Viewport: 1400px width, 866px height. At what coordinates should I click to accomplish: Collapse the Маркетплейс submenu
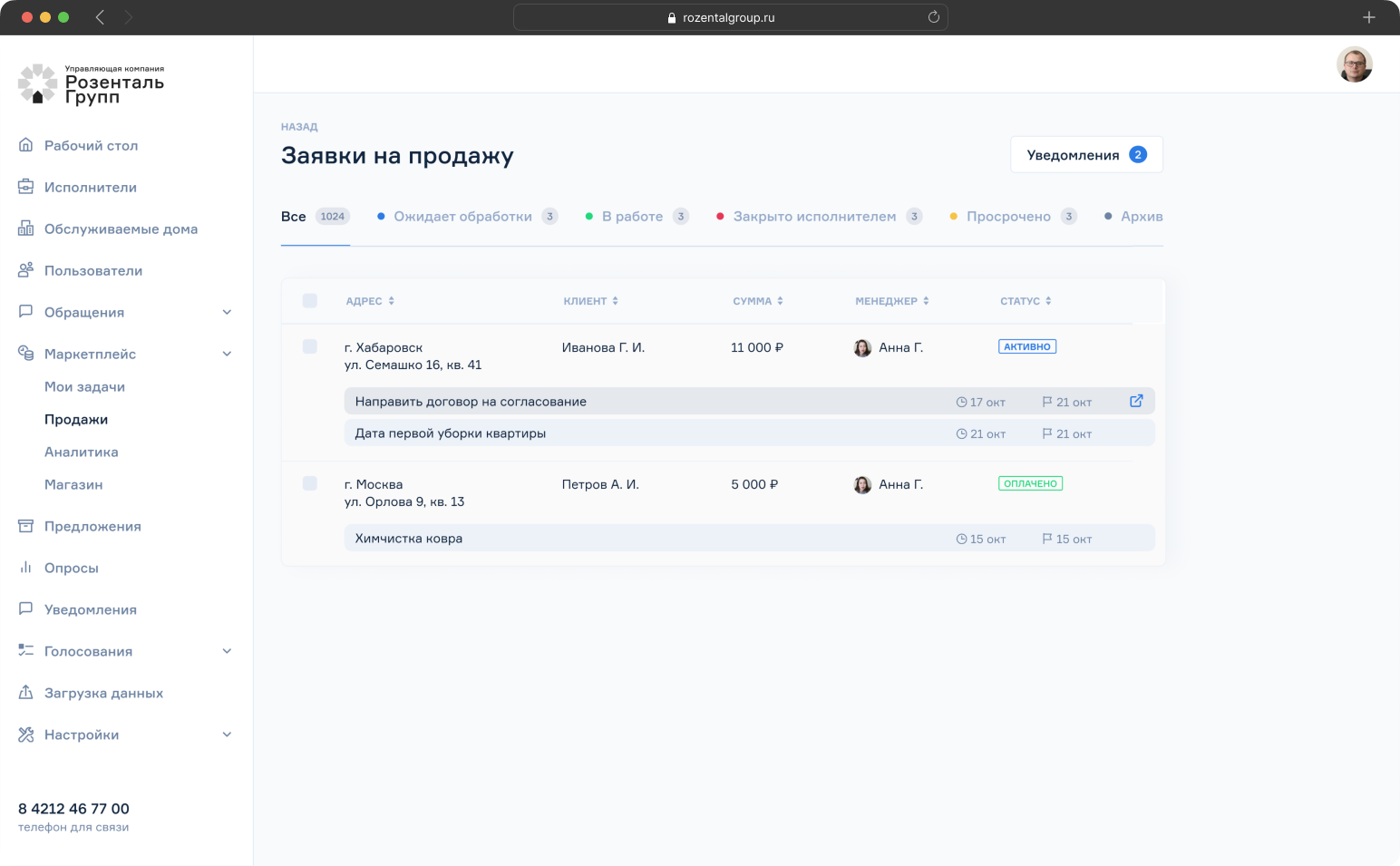click(x=227, y=354)
